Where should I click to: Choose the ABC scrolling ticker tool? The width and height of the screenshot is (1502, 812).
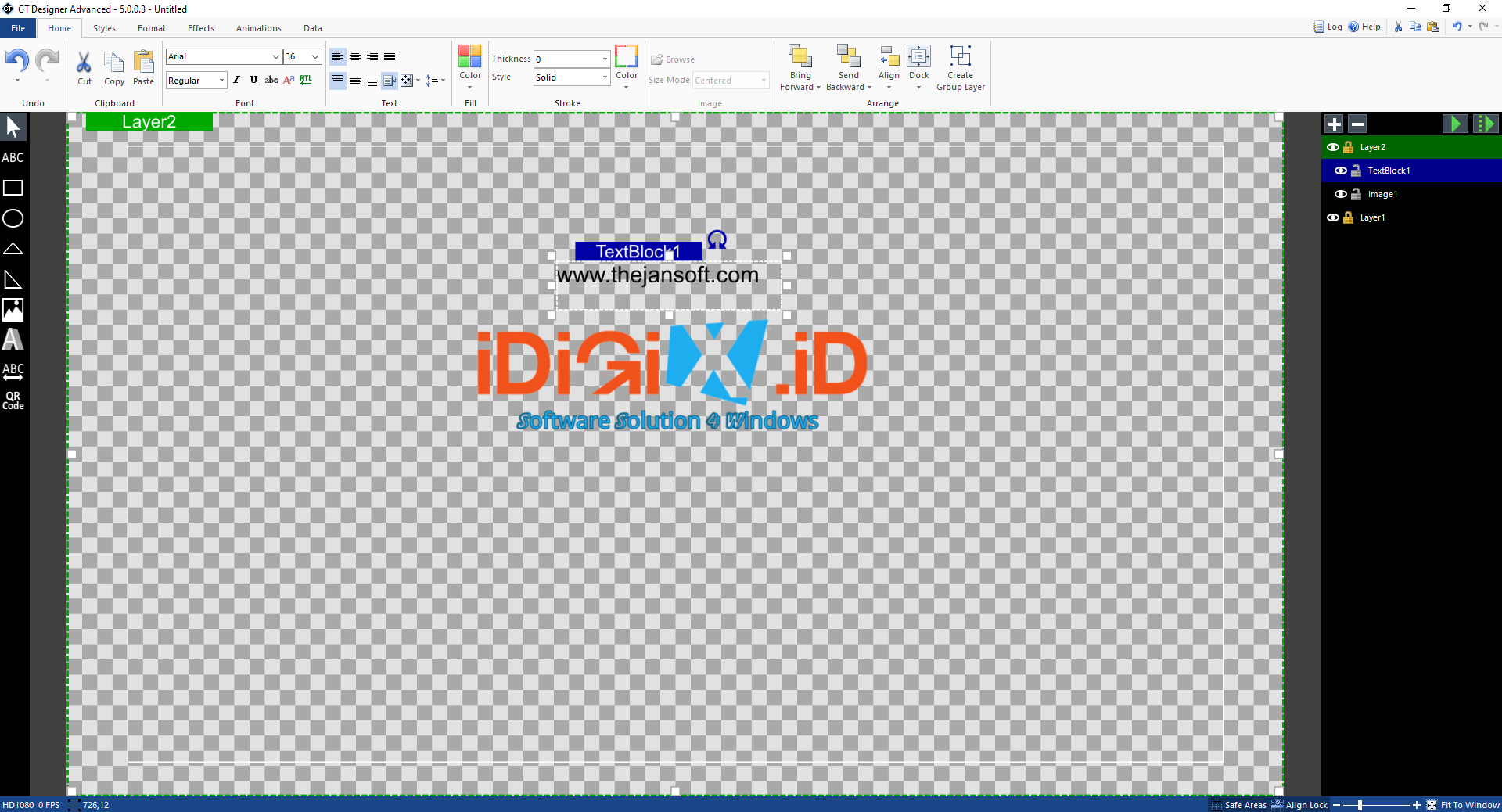pos(13,371)
